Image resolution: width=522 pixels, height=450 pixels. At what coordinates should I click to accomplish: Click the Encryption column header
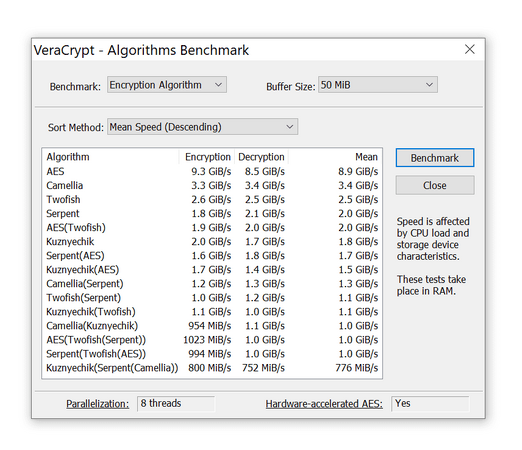[207, 157]
